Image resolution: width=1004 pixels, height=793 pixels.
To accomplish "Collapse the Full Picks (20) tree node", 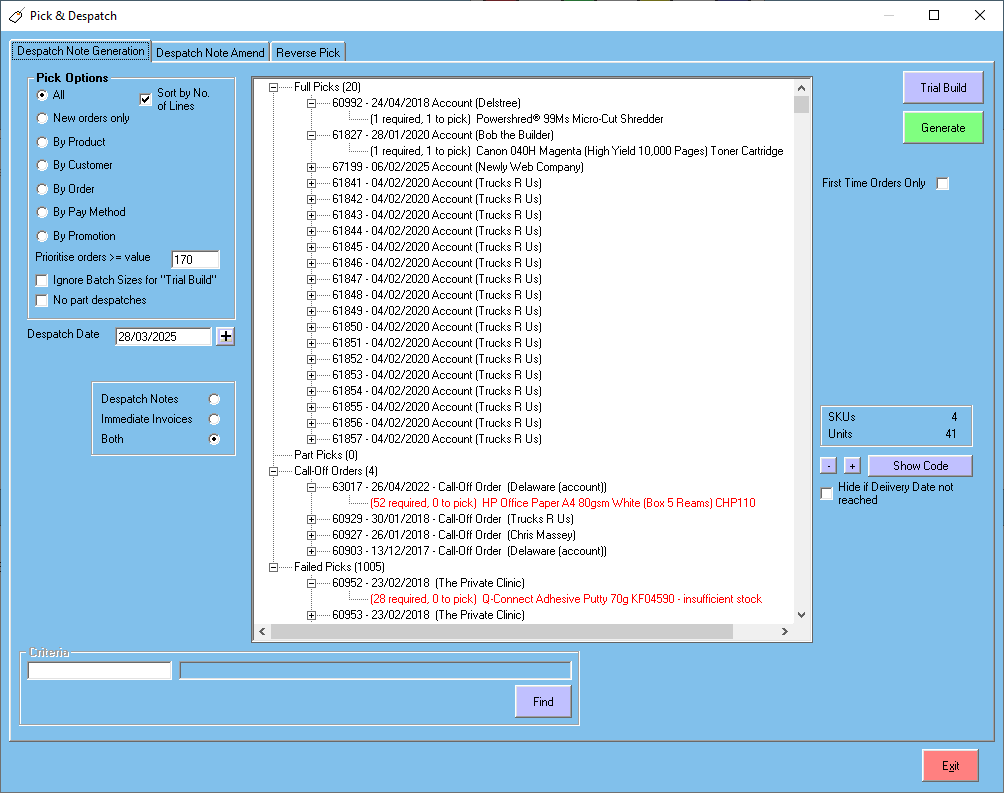I will coord(274,87).
